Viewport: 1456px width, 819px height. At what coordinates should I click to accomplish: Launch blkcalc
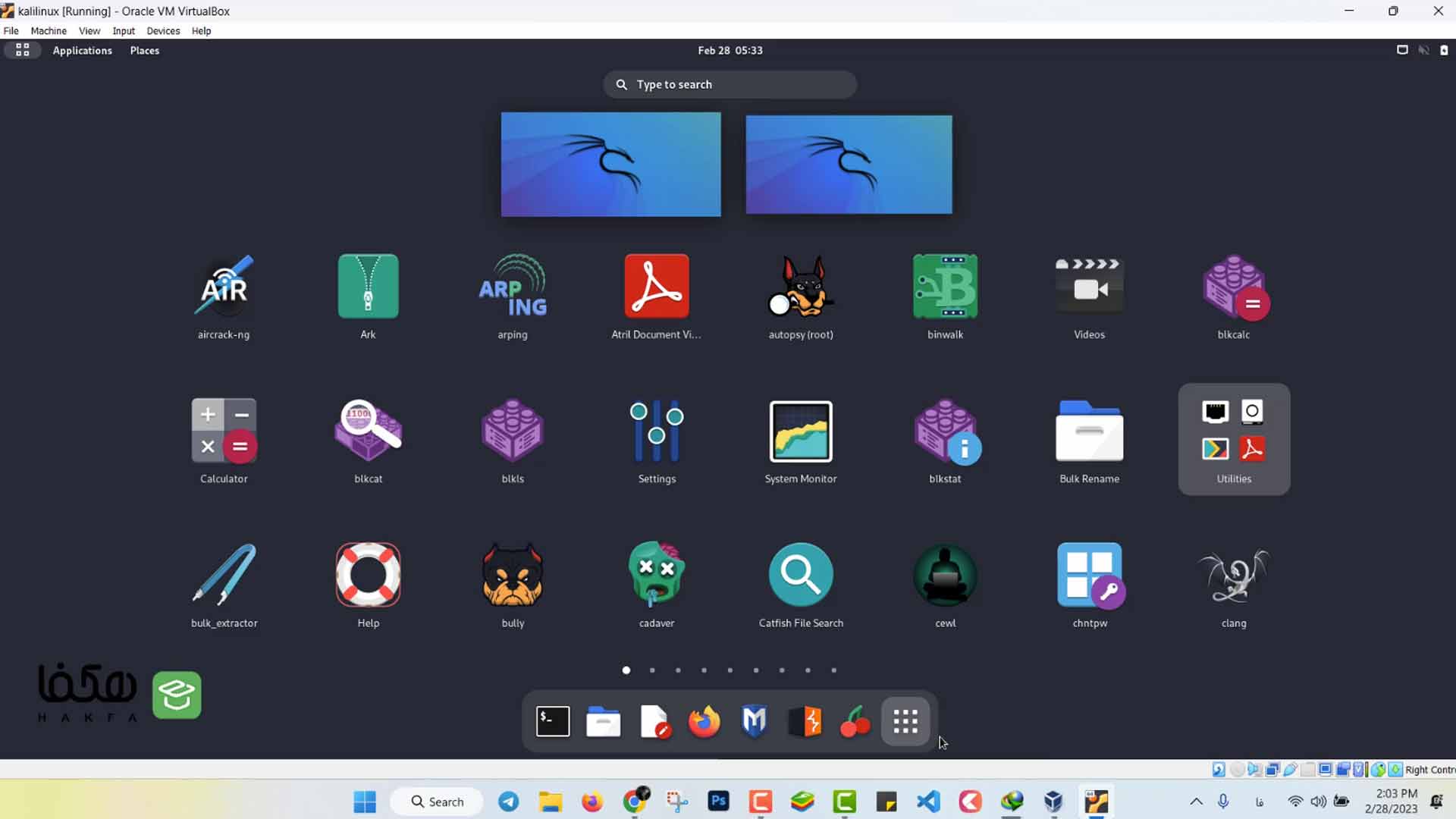[1234, 297]
